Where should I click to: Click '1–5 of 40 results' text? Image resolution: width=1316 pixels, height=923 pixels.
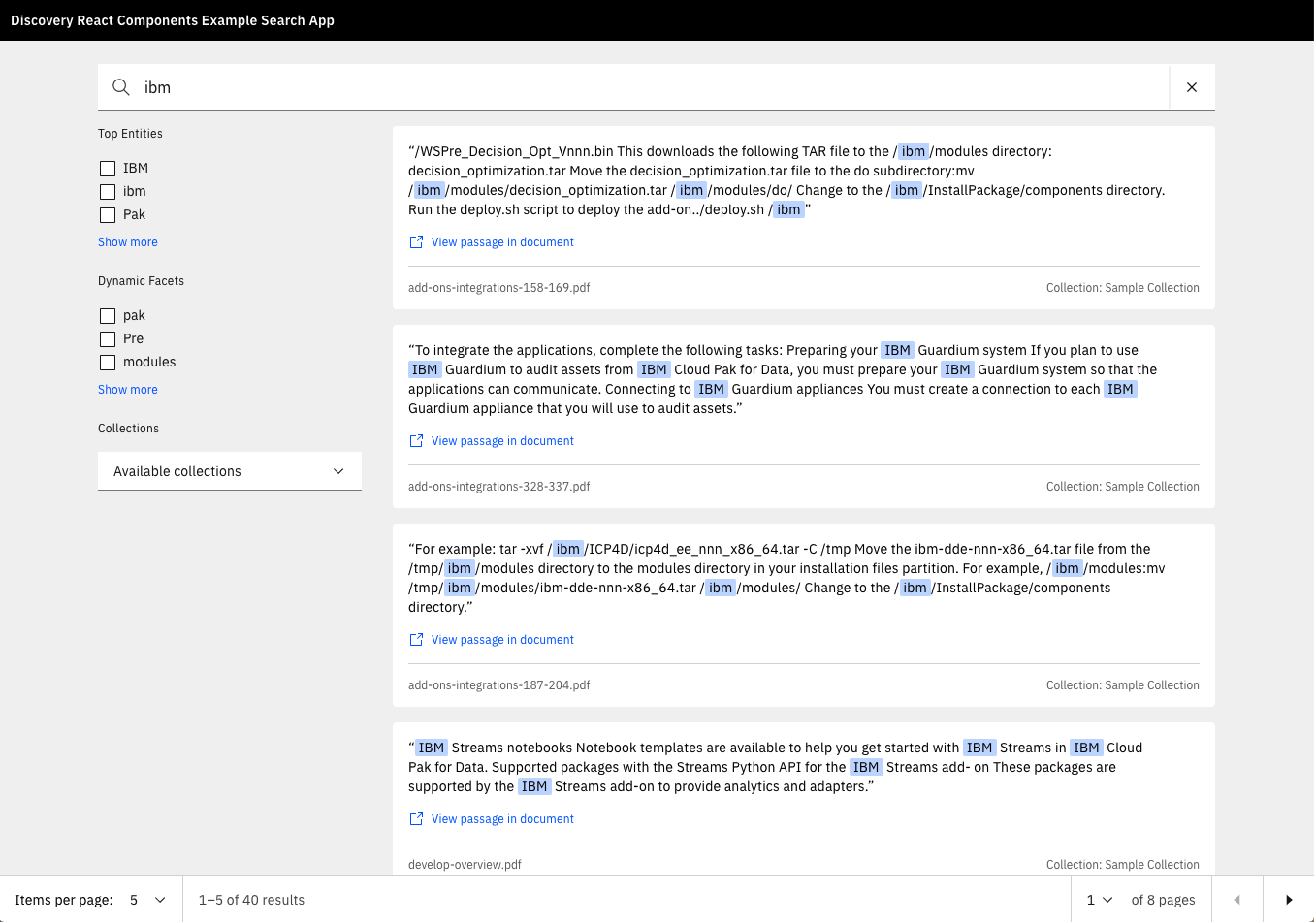(251, 900)
